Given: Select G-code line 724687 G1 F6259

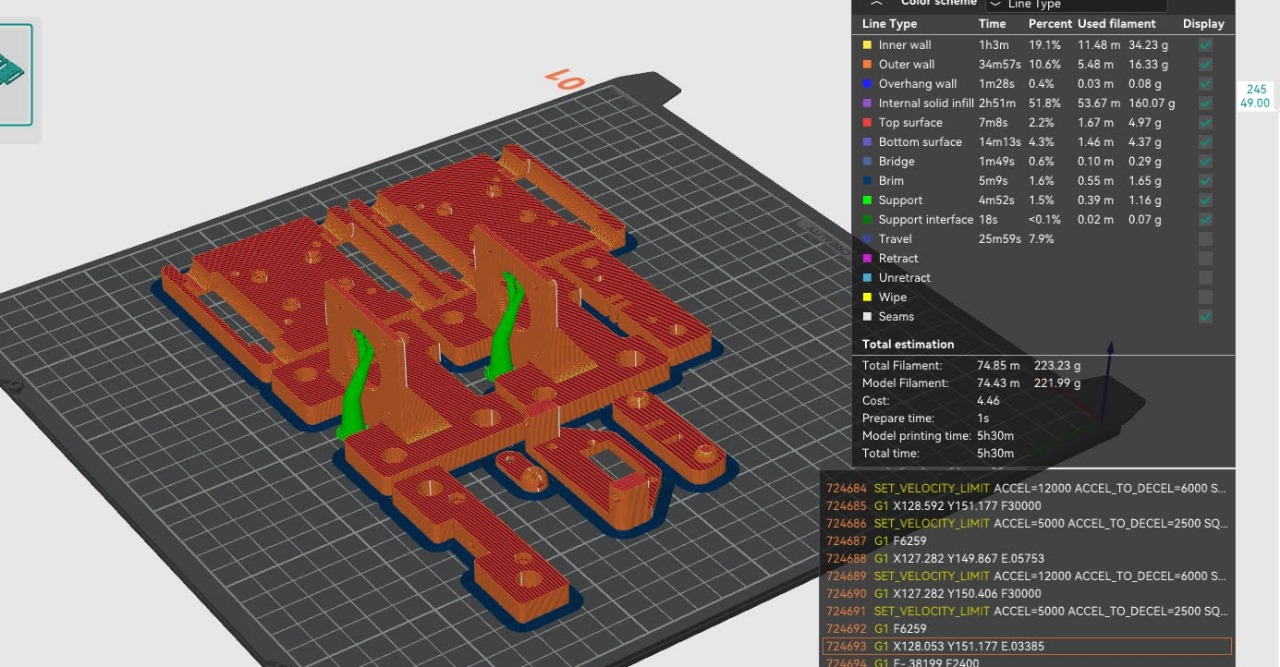Looking at the screenshot, I should (1028, 541).
